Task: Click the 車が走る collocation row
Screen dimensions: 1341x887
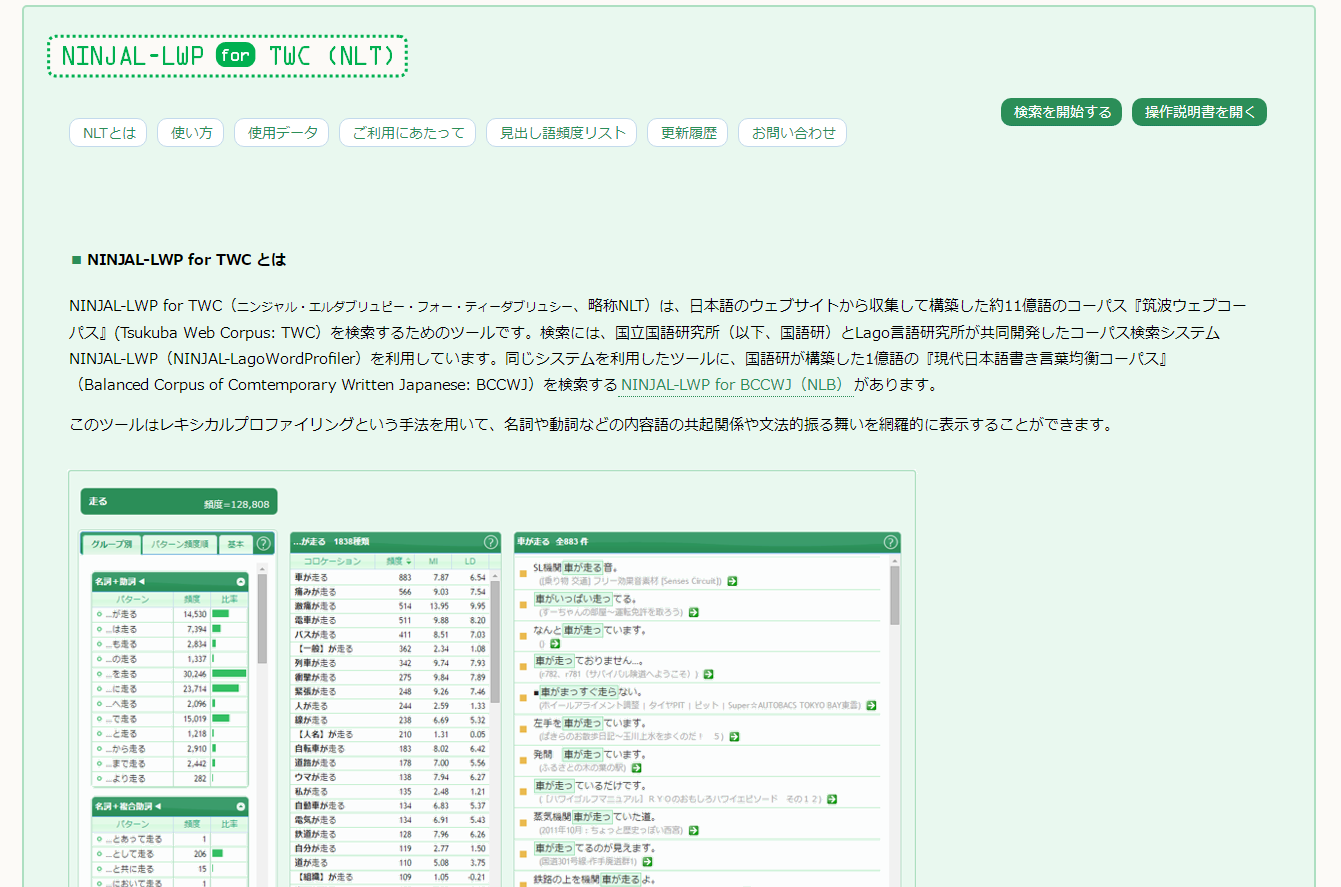Action: (390, 577)
